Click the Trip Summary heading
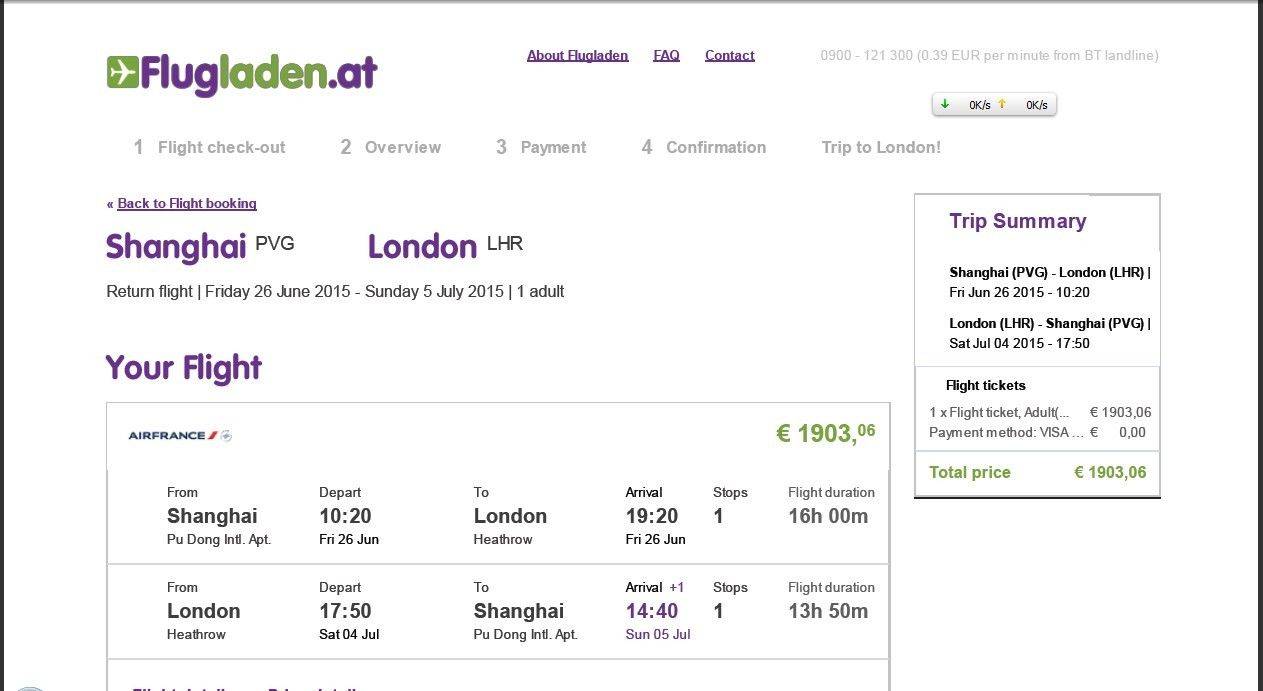The height and width of the screenshot is (691, 1263). tap(1017, 221)
